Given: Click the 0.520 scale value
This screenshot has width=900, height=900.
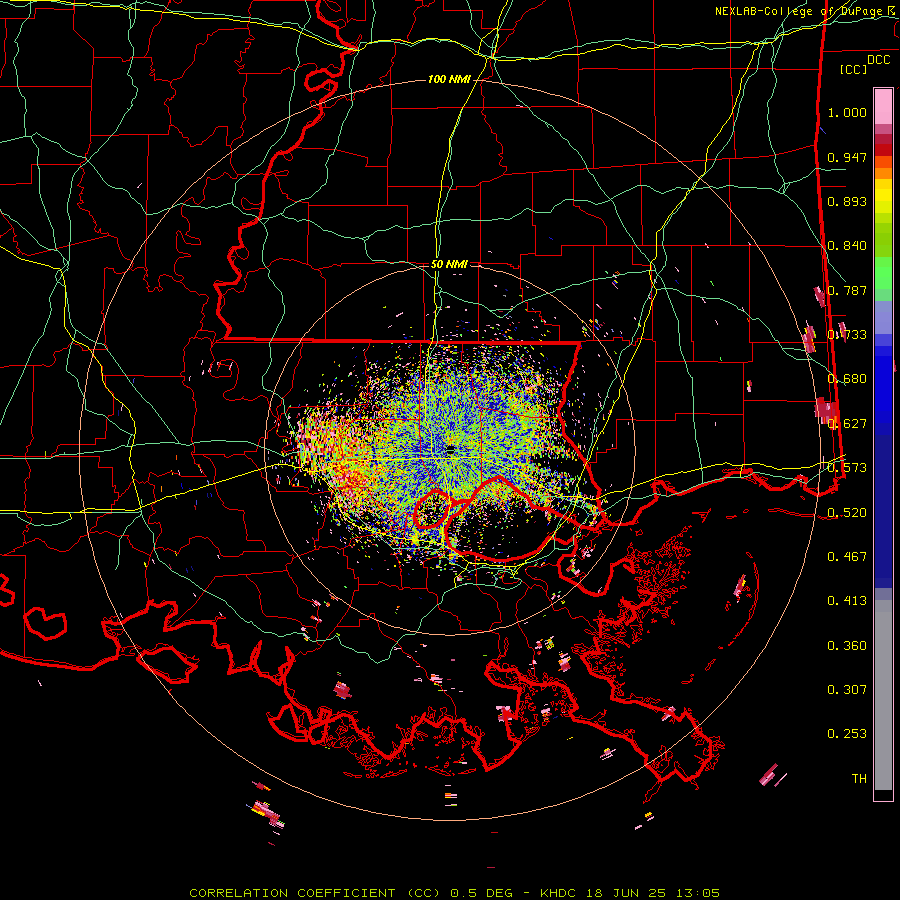Looking at the screenshot, I should 847,513.
